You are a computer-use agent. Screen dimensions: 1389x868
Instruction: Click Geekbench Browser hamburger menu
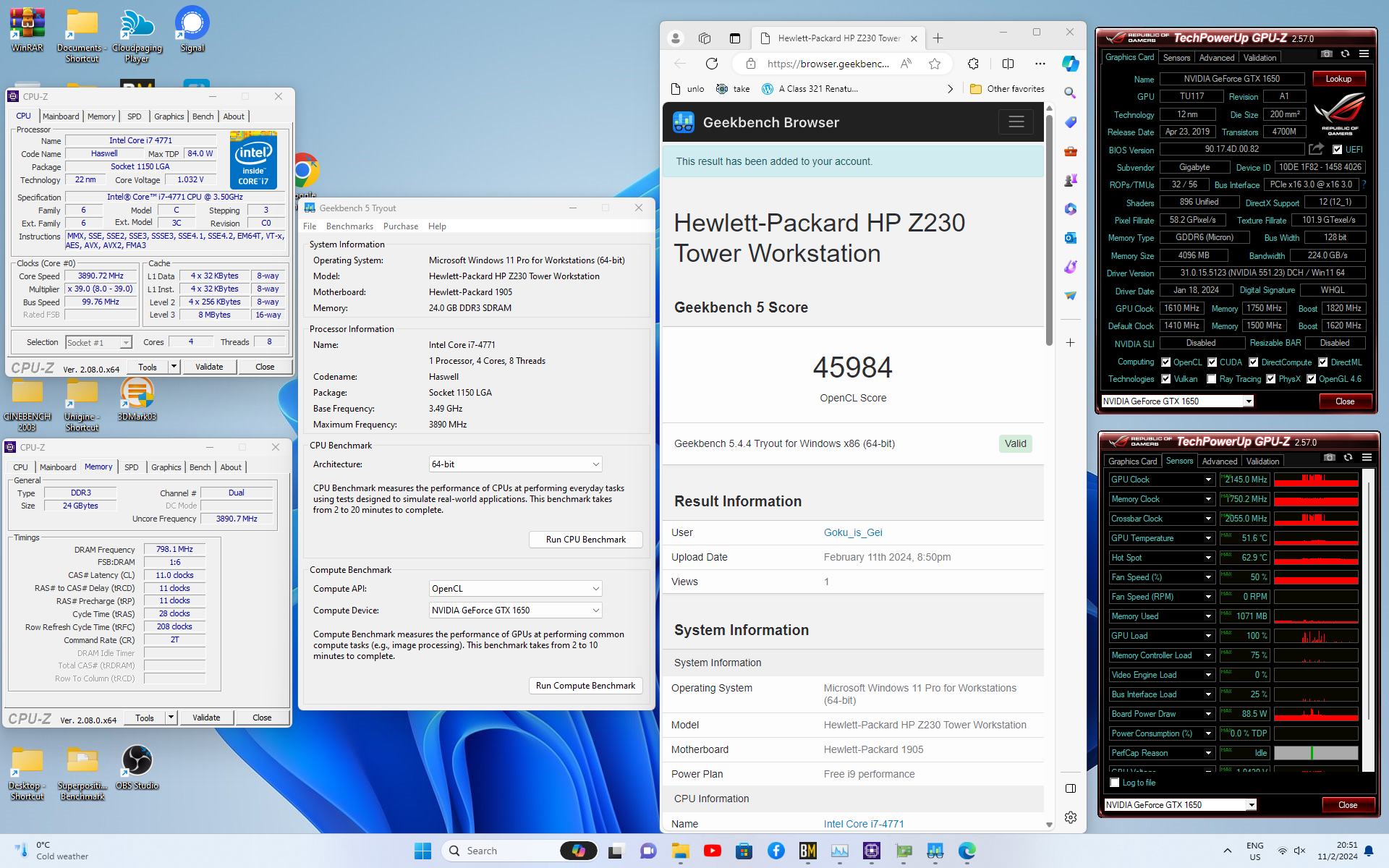pos(1016,122)
